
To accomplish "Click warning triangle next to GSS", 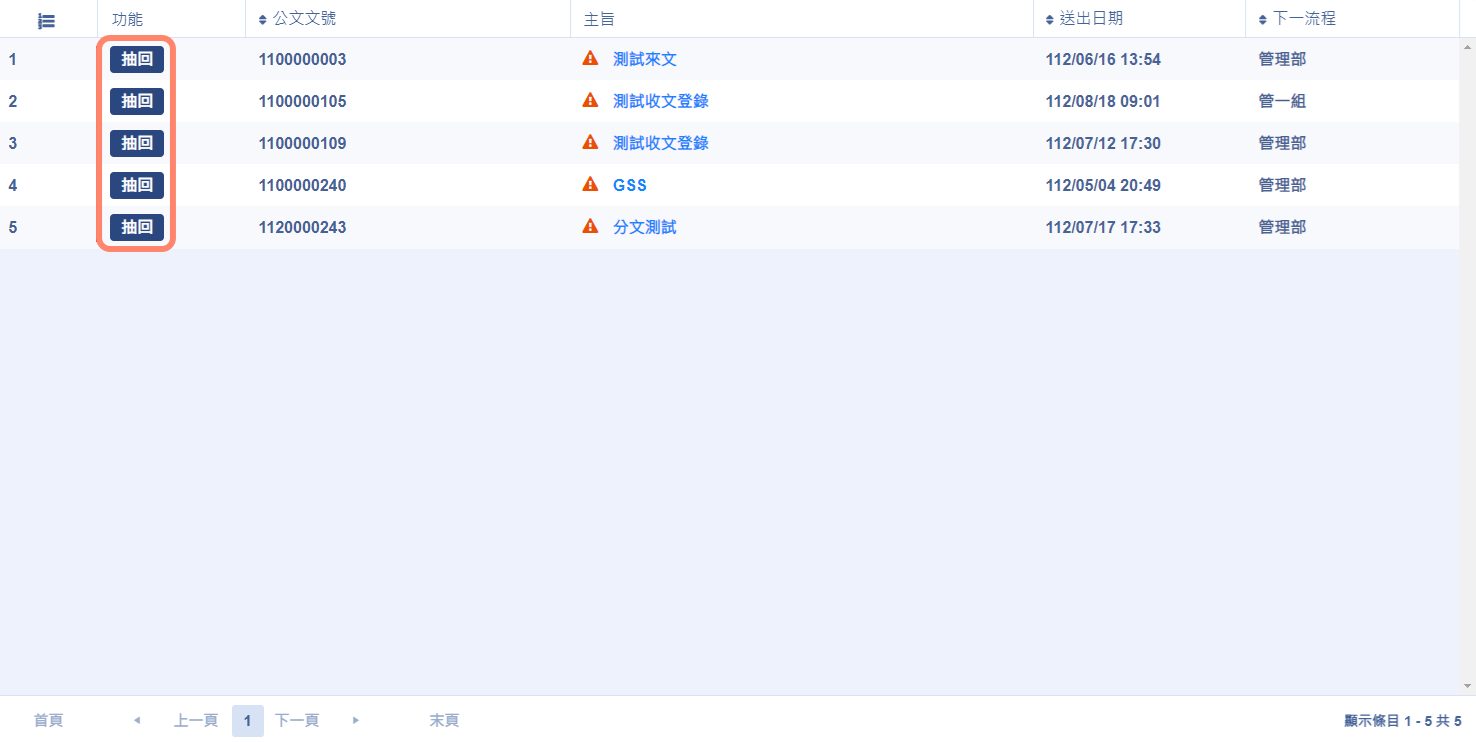I will pyautogui.click(x=590, y=185).
